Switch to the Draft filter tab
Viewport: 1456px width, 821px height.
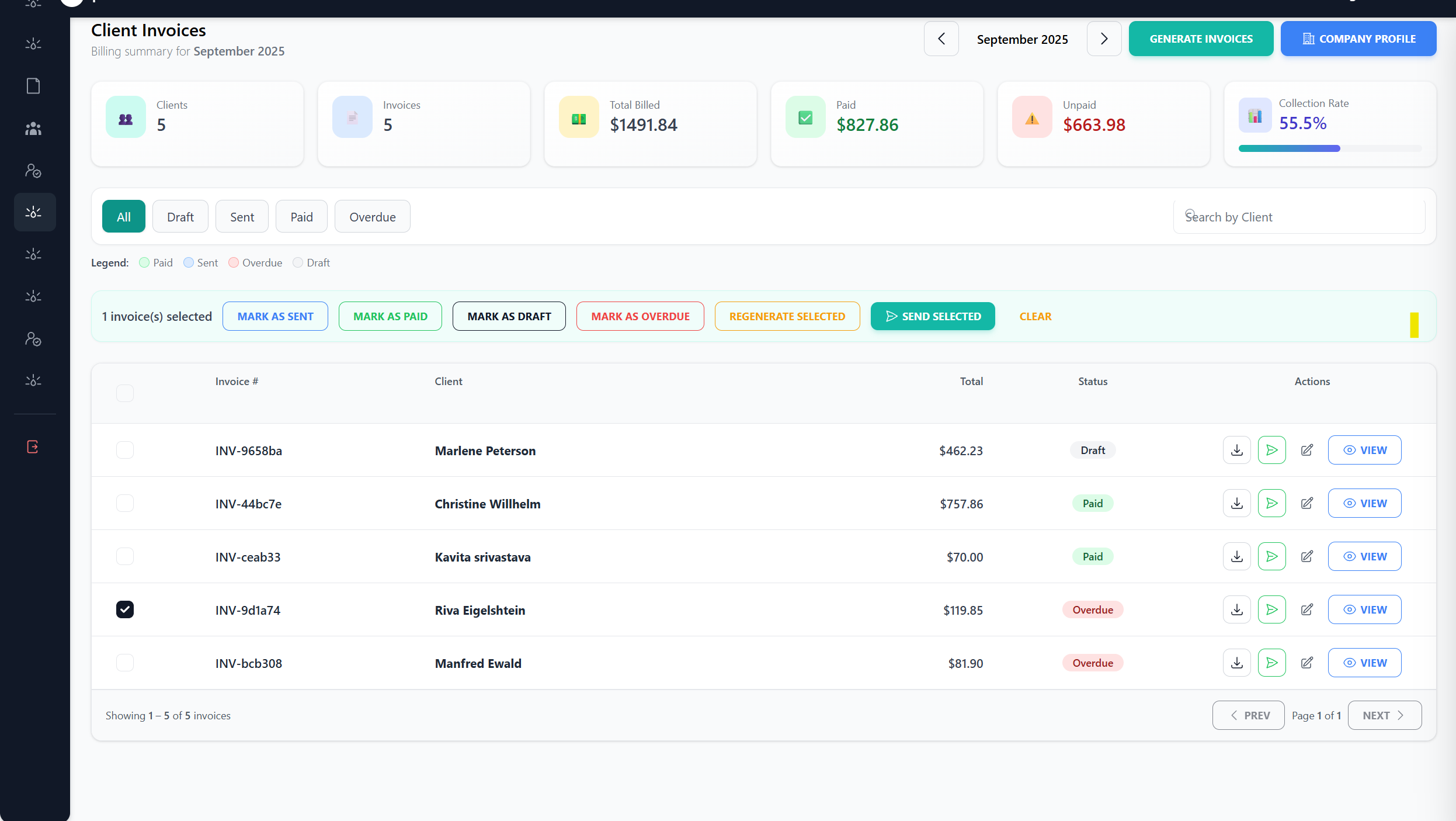180,217
